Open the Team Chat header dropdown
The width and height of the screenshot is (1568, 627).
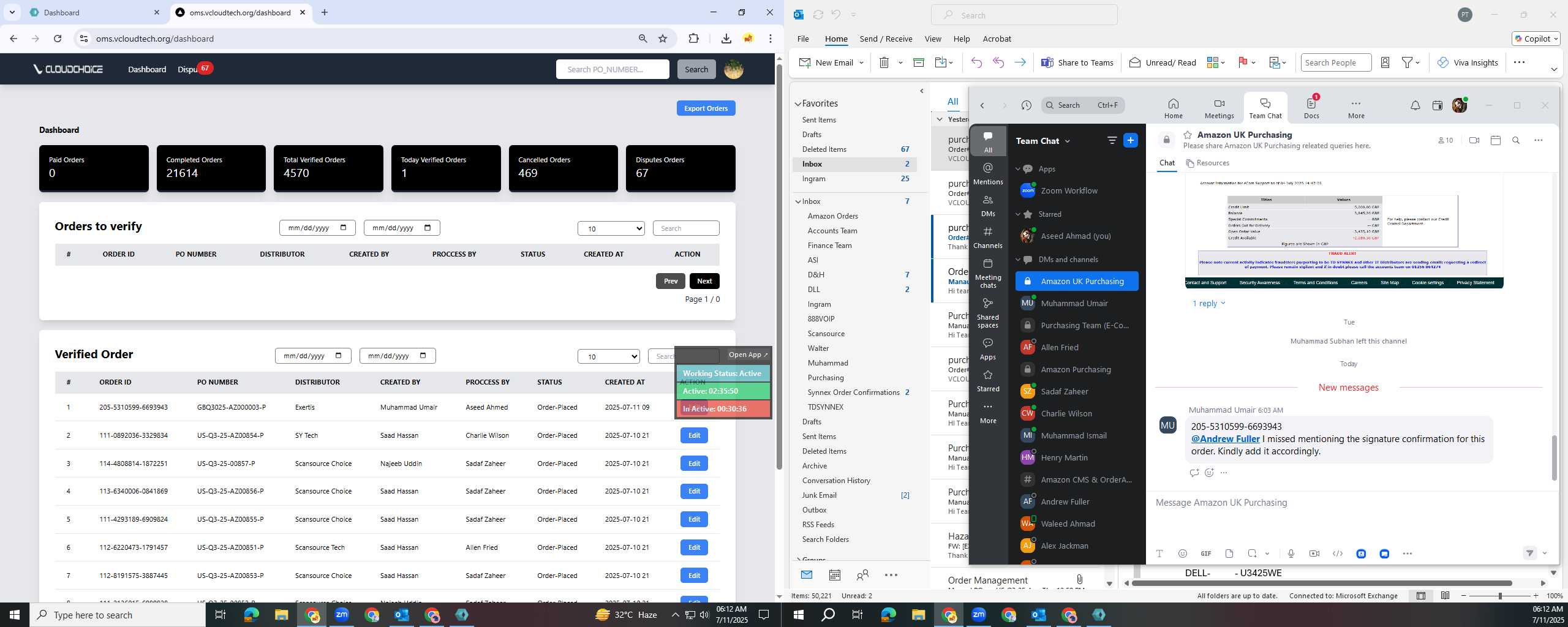[x=1067, y=141]
